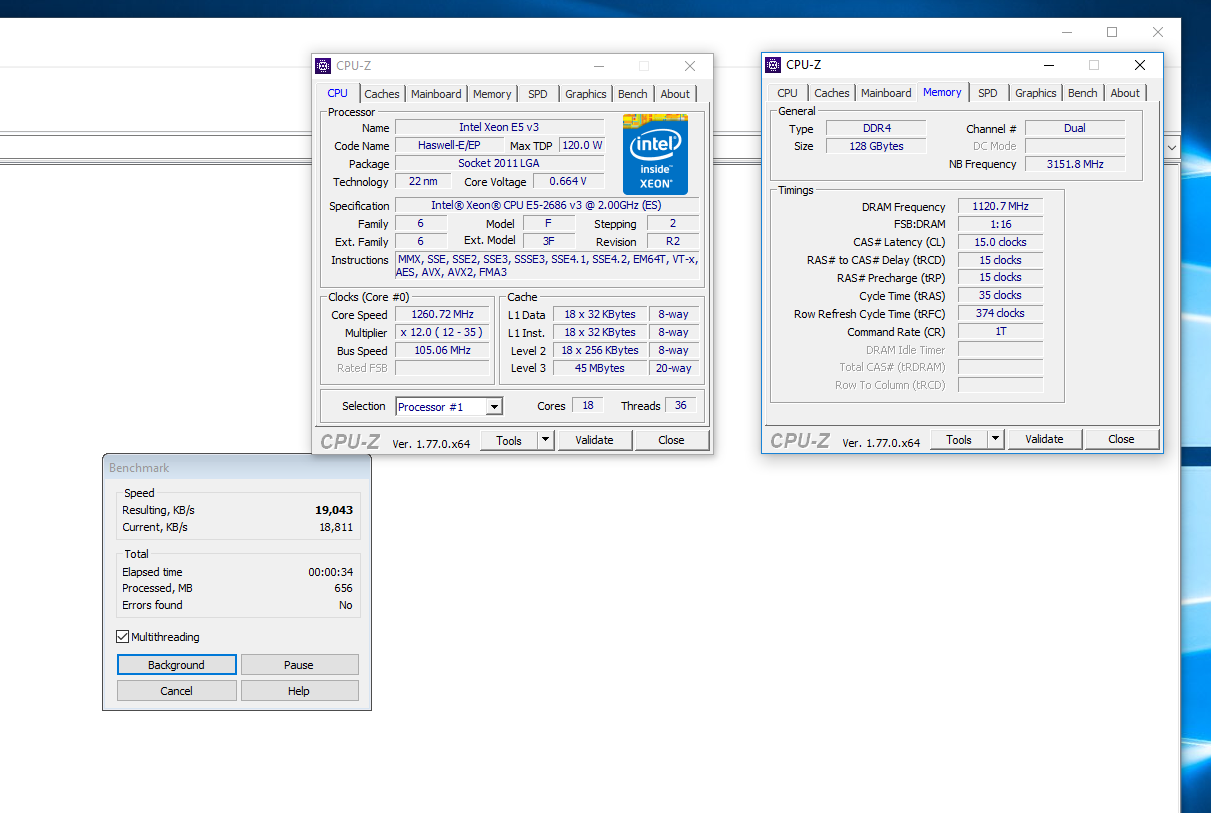Close the background window
This screenshot has height=818, width=1212.
coord(1158,32)
